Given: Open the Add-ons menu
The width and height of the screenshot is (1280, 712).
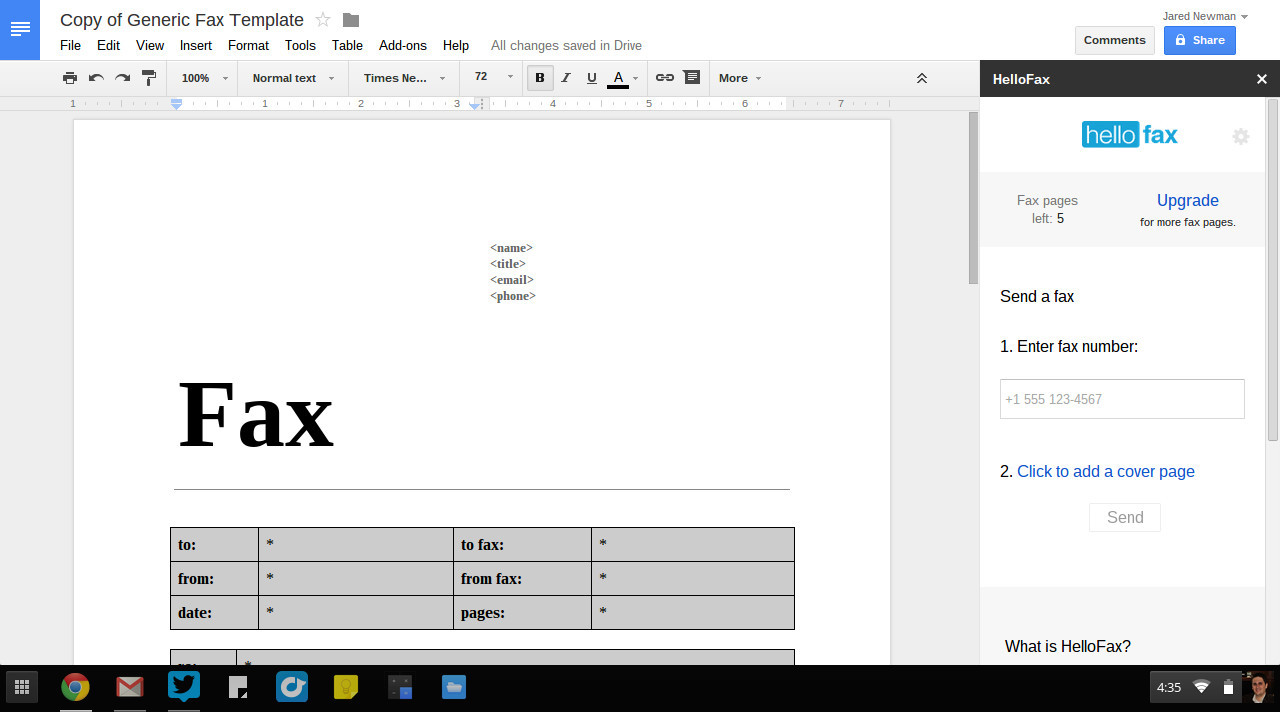Looking at the screenshot, I should pyautogui.click(x=402, y=45).
